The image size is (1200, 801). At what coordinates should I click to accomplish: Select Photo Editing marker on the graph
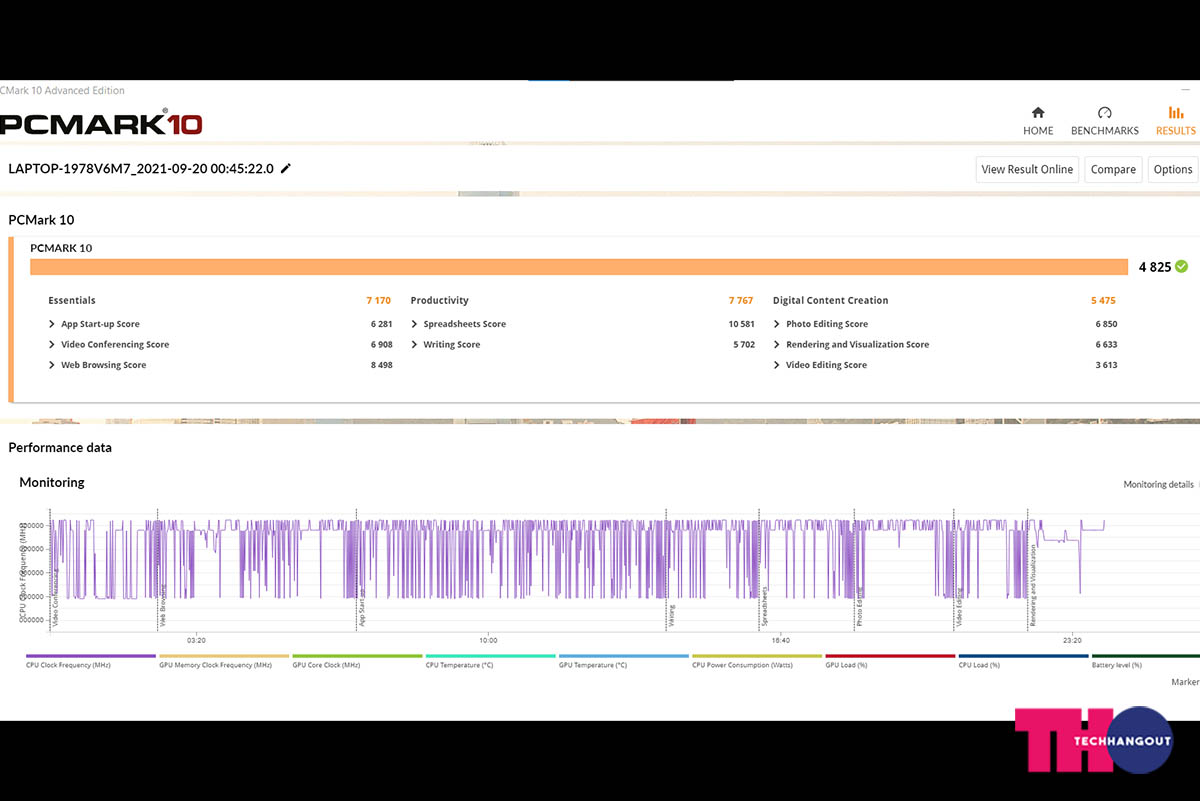click(x=859, y=608)
